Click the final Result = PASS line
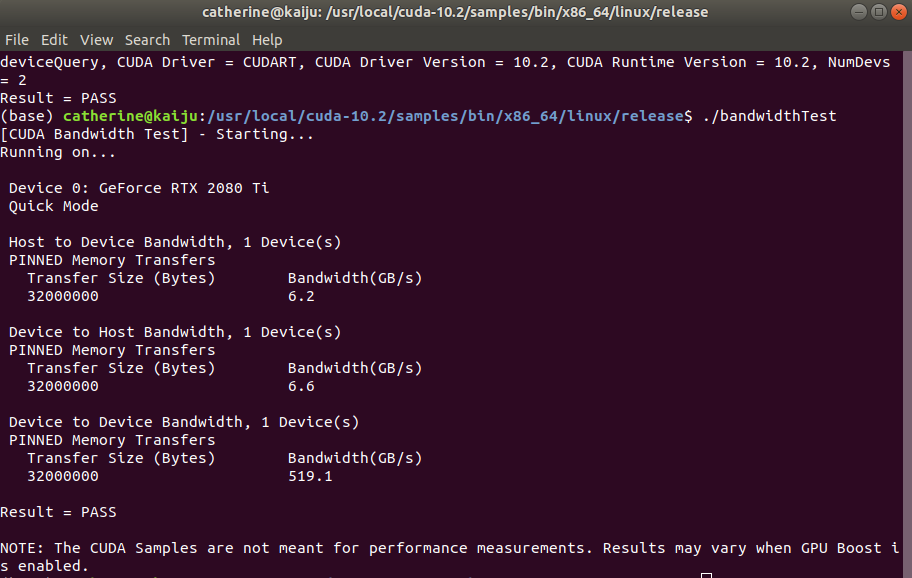Image resolution: width=912 pixels, height=578 pixels. pos(58,512)
